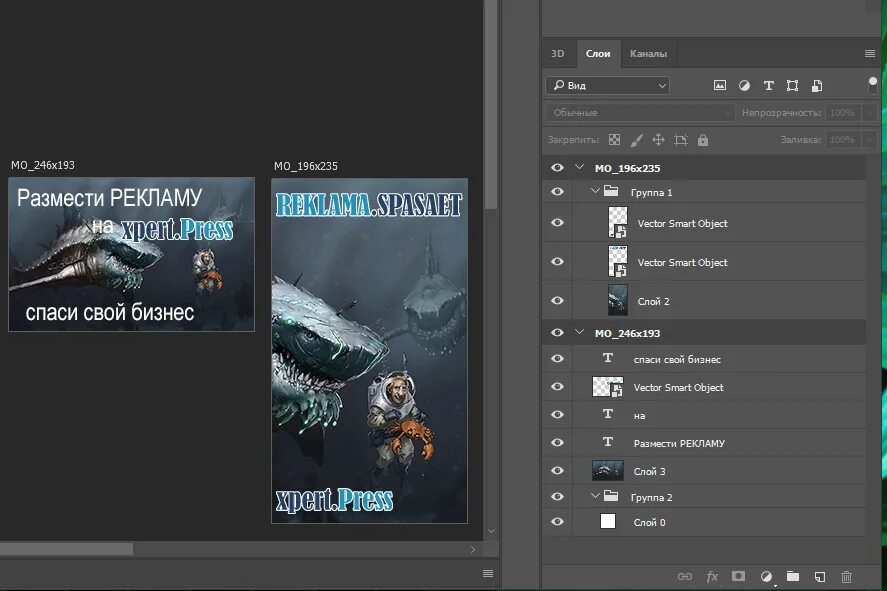Filter layers by shape layers icon
The image size is (887, 591).
[793, 85]
